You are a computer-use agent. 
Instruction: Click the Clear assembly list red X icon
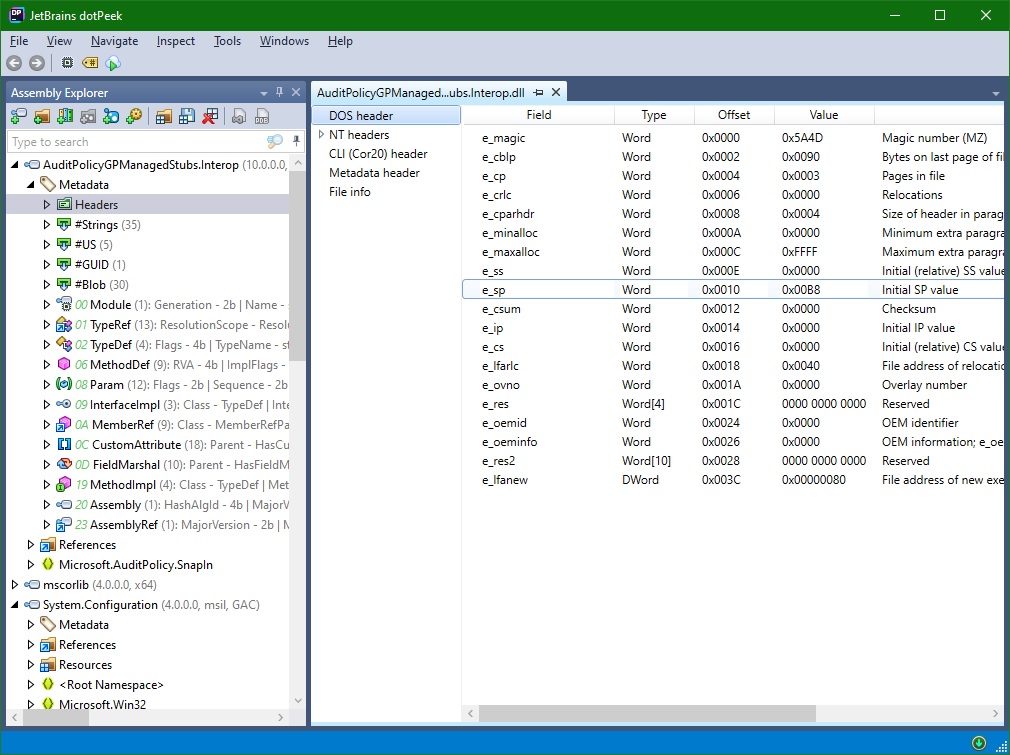pyautogui.click(x=210, y=117)
